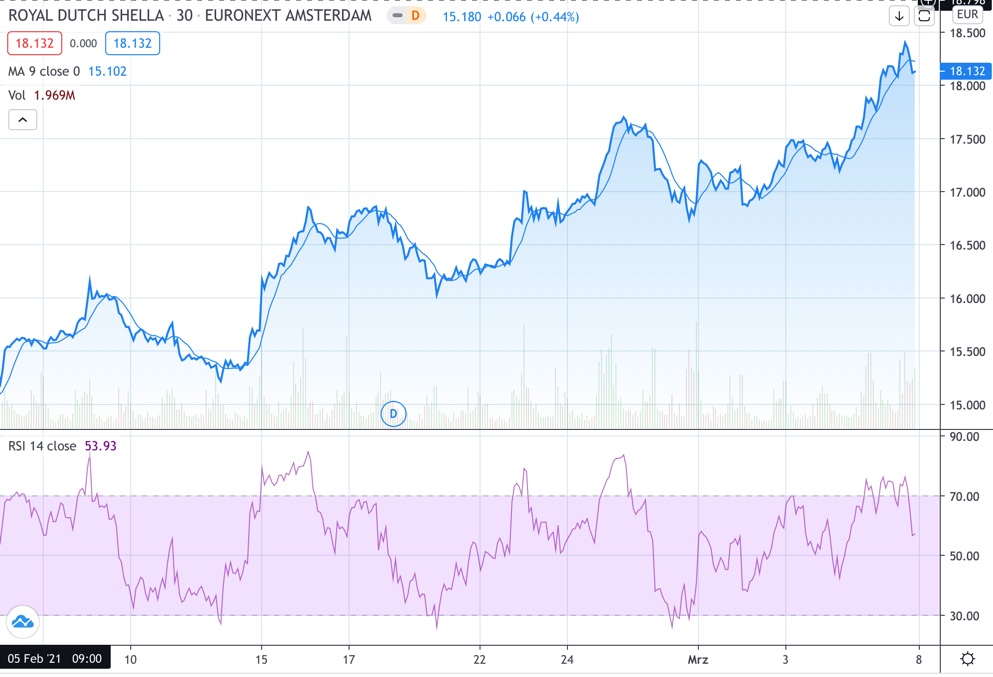Click the +0.066 (+0.44%) change text
The image size is (993, 677).
click(x=533, y=17)
